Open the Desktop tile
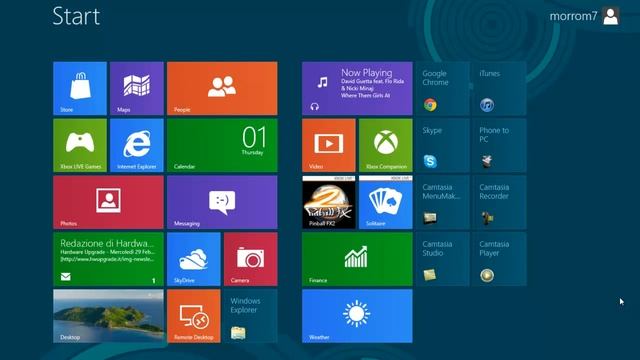 tap(109, 316)
